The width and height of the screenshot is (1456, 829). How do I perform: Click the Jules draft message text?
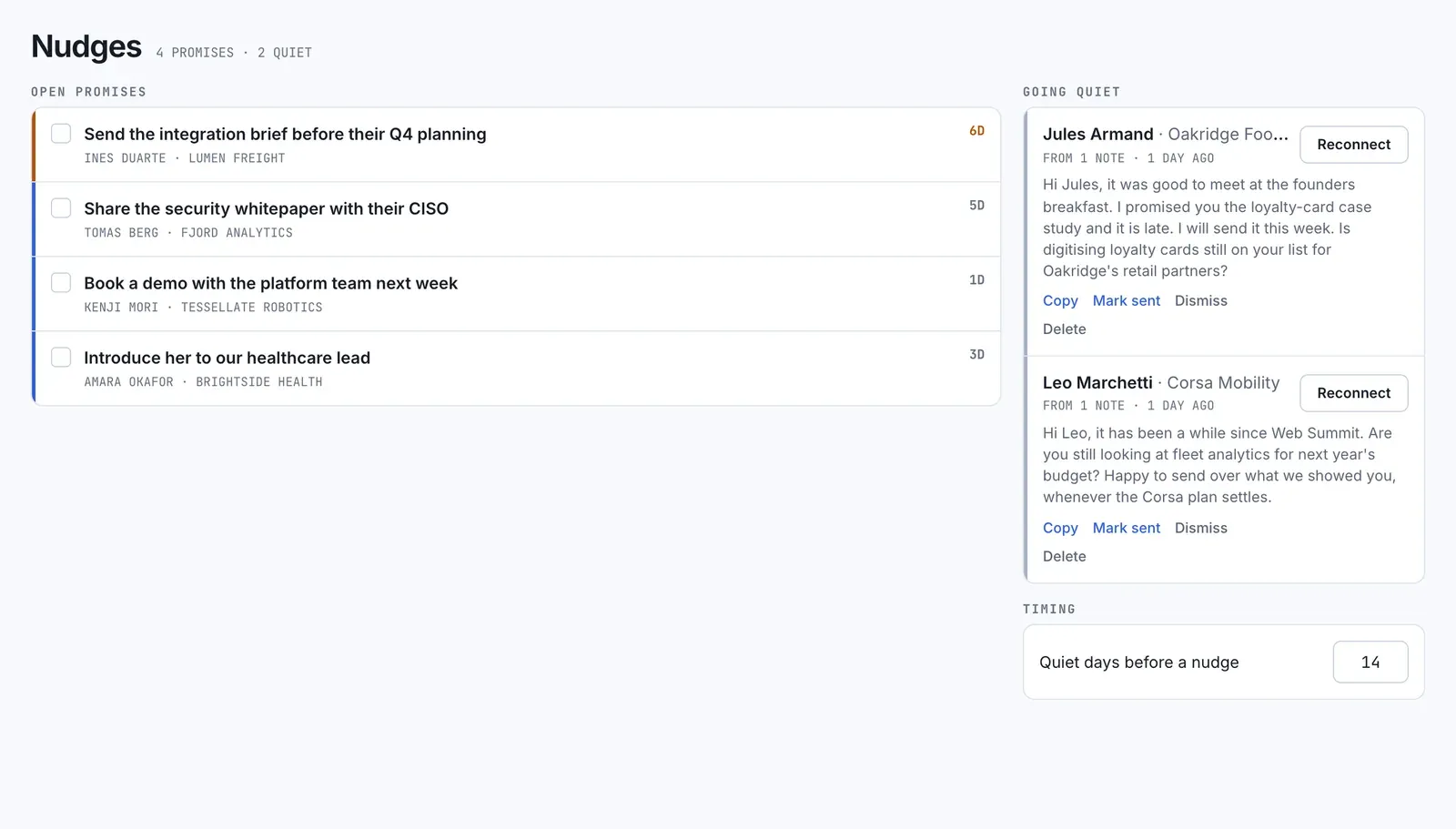coord(1207,228)
